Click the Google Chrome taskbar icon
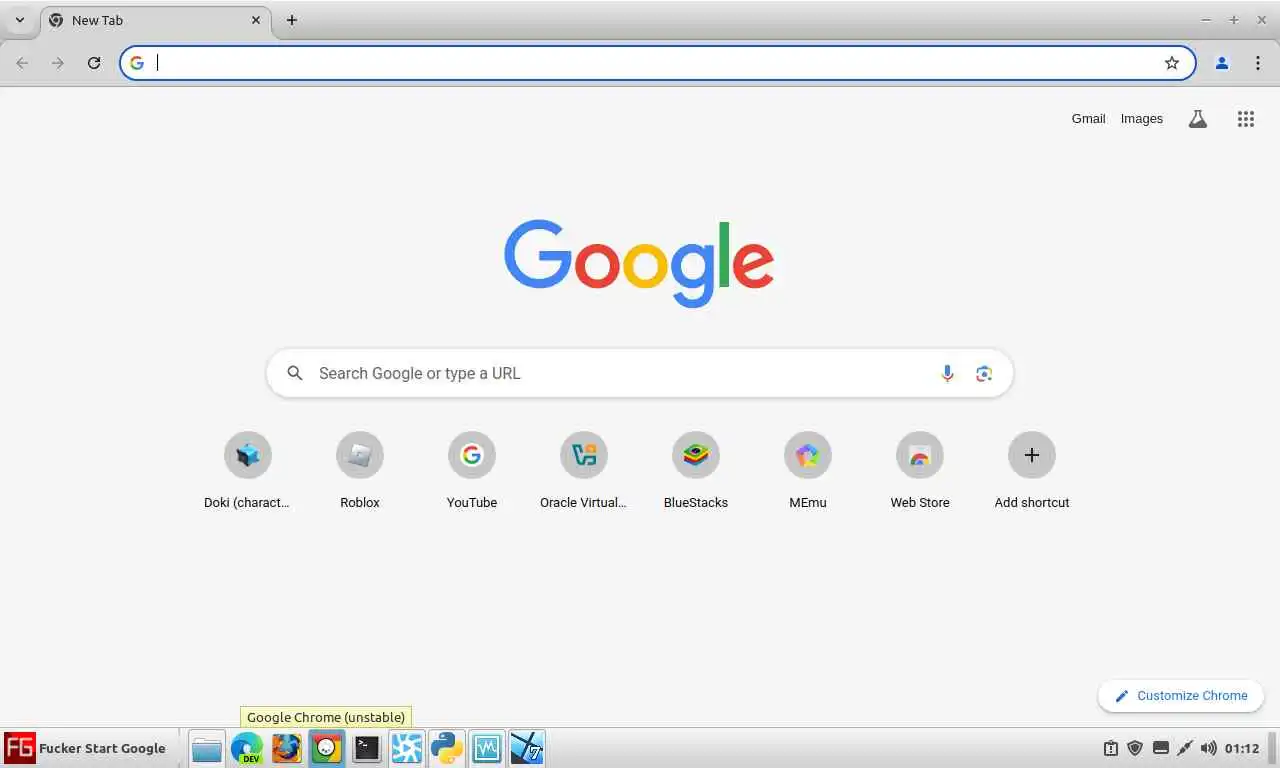The height and width of the screenshot is (768, 1280). (327, 748)
